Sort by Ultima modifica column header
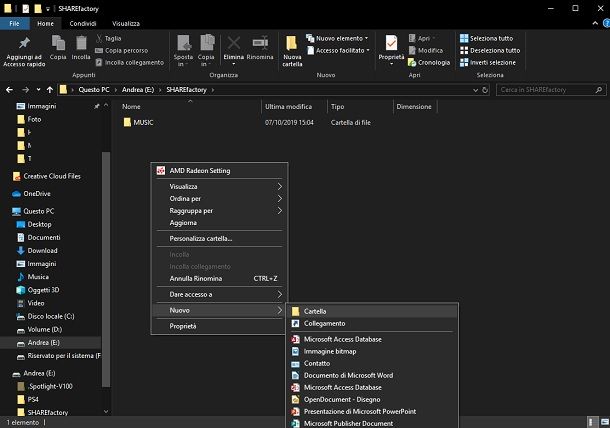610x428 pixels. click(x=288, y=107)
